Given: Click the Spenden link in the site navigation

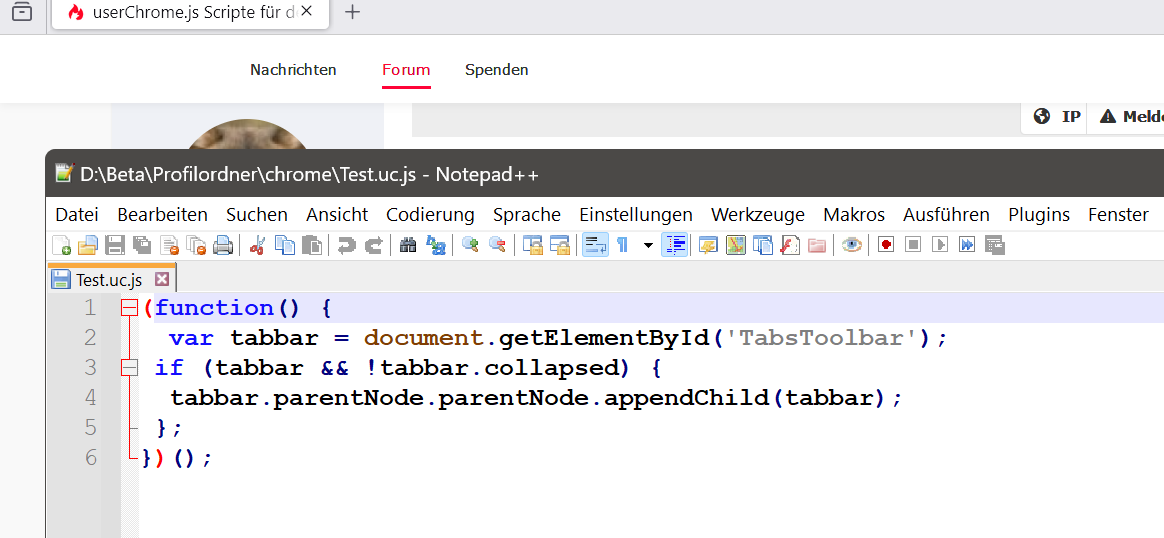Looking at the screenshot, I should point(496,70).
